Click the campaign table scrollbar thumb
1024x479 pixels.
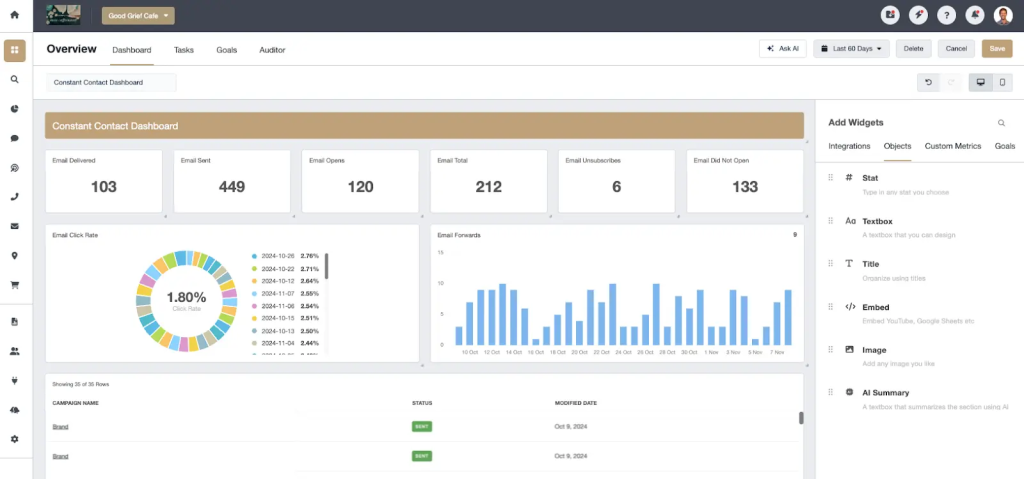pos(801,418)
